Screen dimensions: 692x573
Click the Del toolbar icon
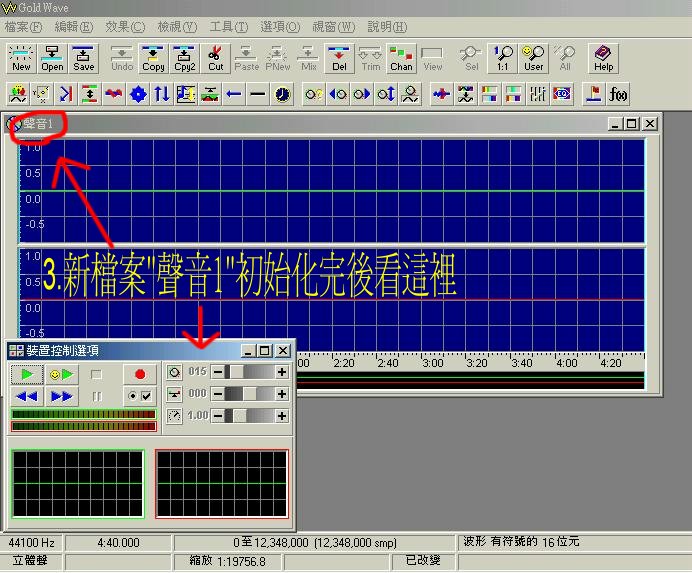(x=339, y=58)
